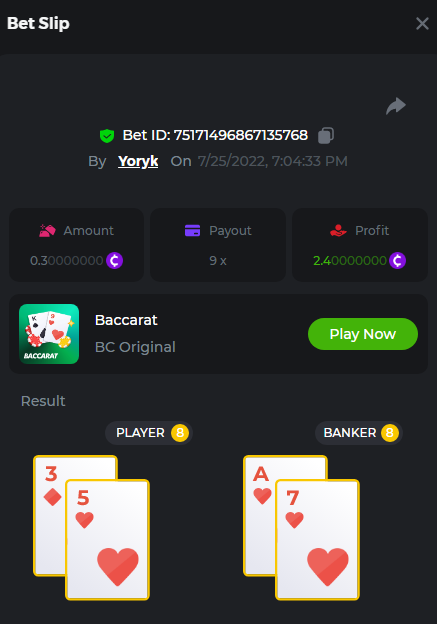437x624 pixels.
Task: Select the Bet ID number text
Action: coord(241,135)
